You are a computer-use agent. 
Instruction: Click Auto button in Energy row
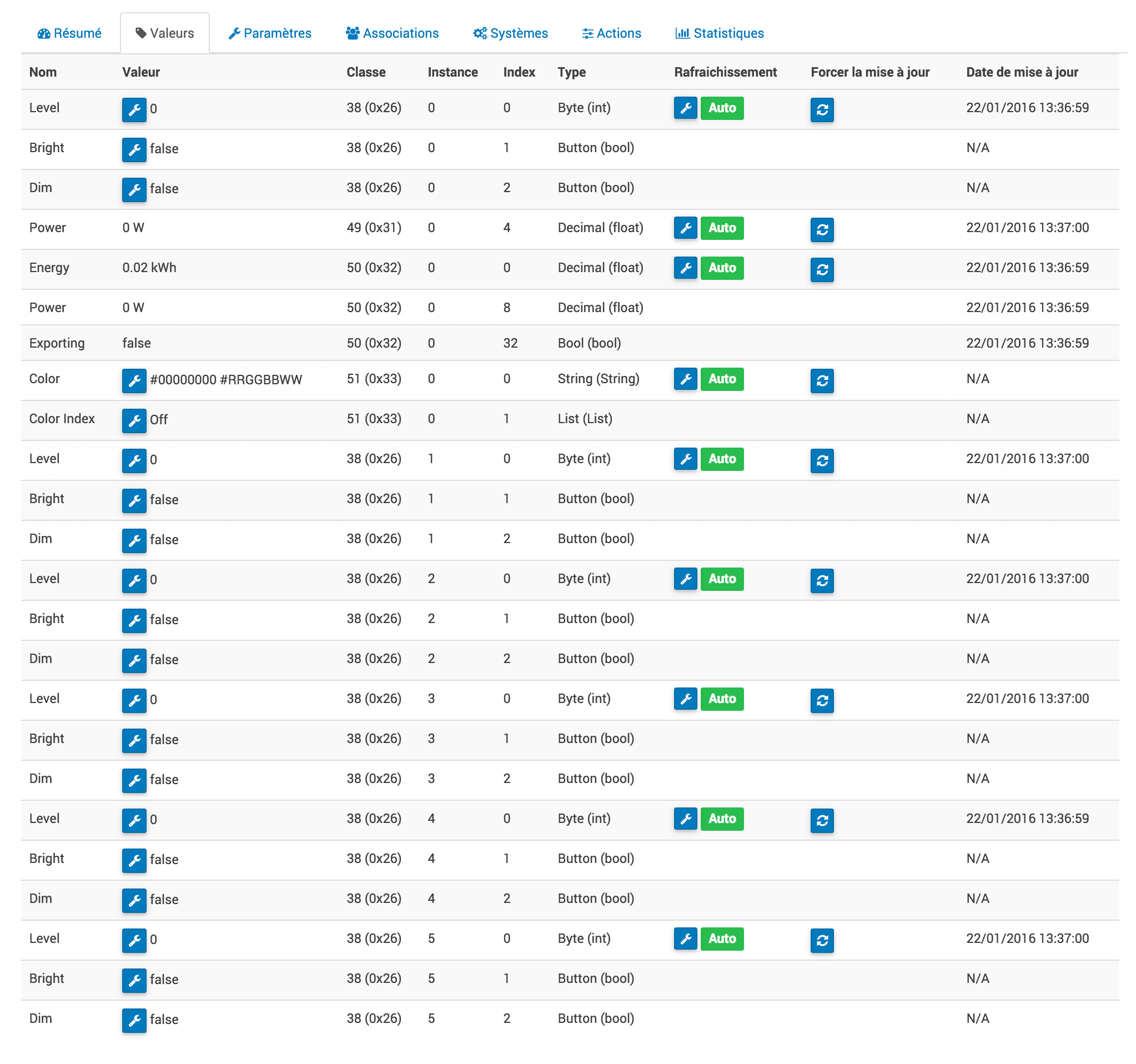point(722,268)
